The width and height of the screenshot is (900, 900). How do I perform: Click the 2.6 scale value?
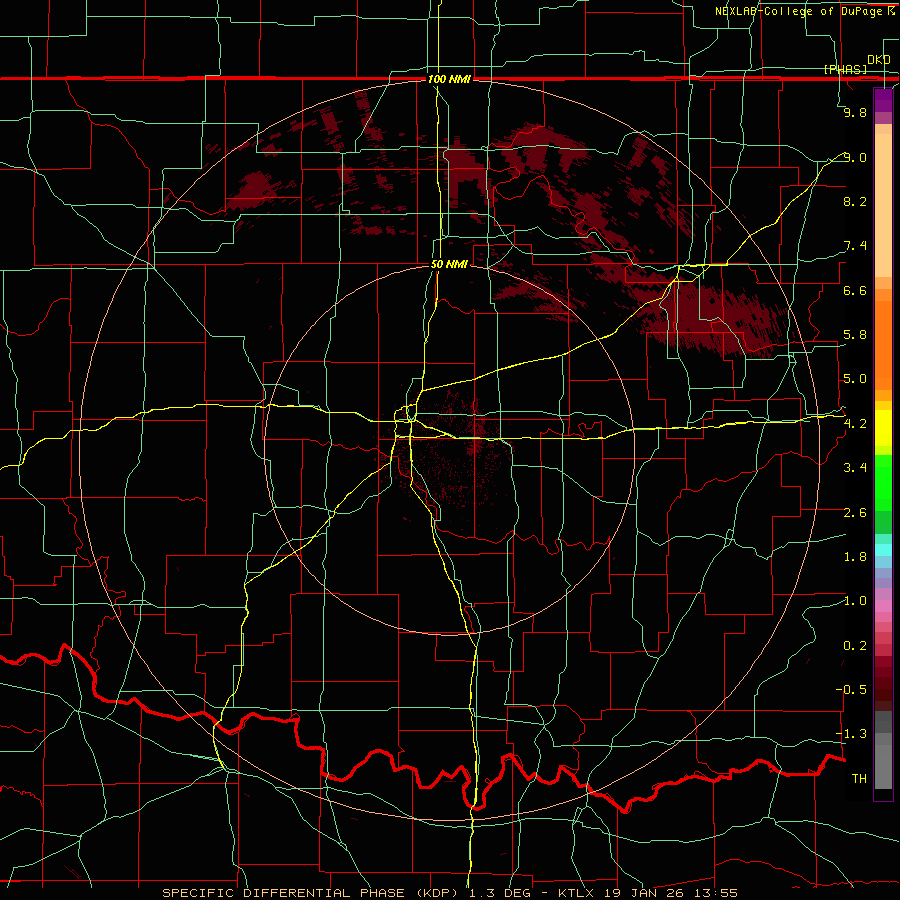[855, 513]
